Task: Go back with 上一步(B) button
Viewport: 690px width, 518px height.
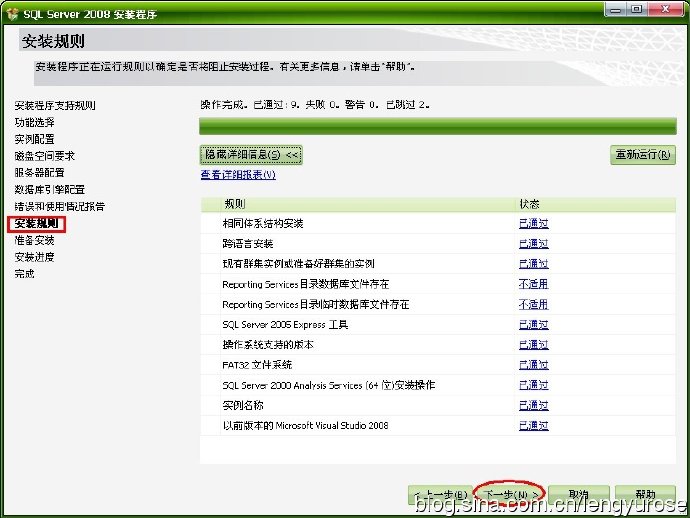Action: (x=440, y=495)
